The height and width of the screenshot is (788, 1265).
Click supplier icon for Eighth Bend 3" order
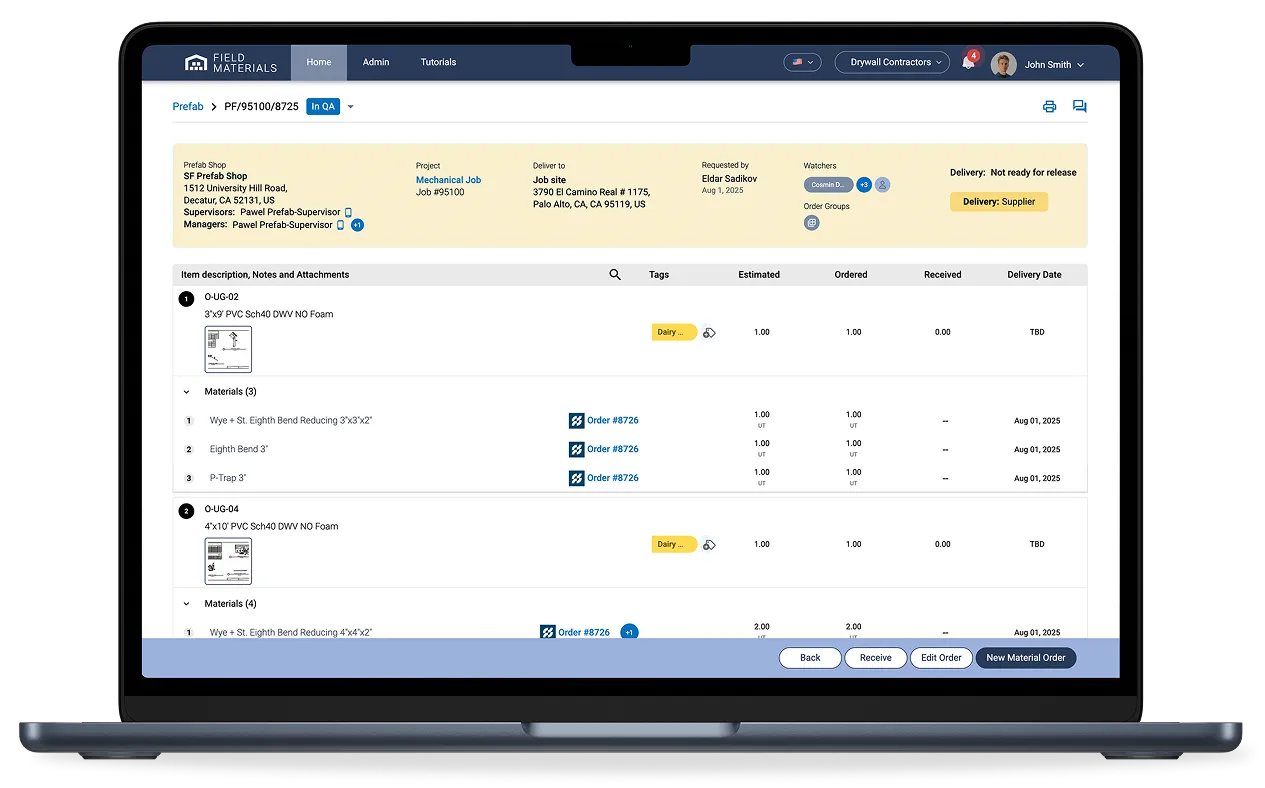(576, 450)
